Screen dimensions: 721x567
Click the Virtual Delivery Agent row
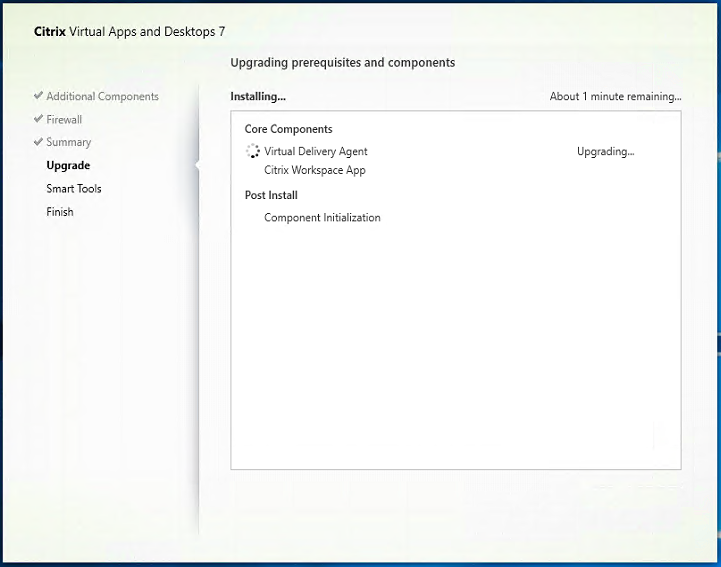pos(440,151)
